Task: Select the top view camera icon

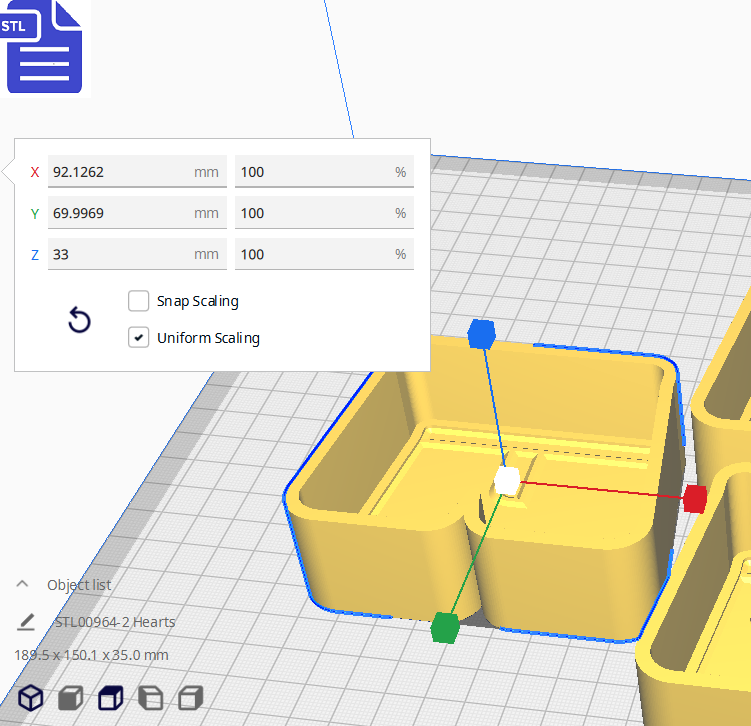Action: [x=110, y=697]
